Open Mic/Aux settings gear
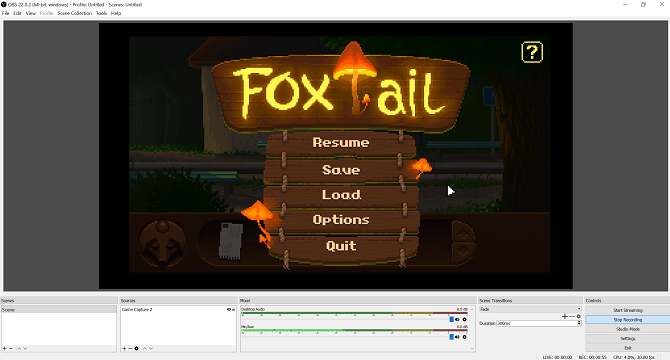Screen dimensions: 670x360 (464, 337)
